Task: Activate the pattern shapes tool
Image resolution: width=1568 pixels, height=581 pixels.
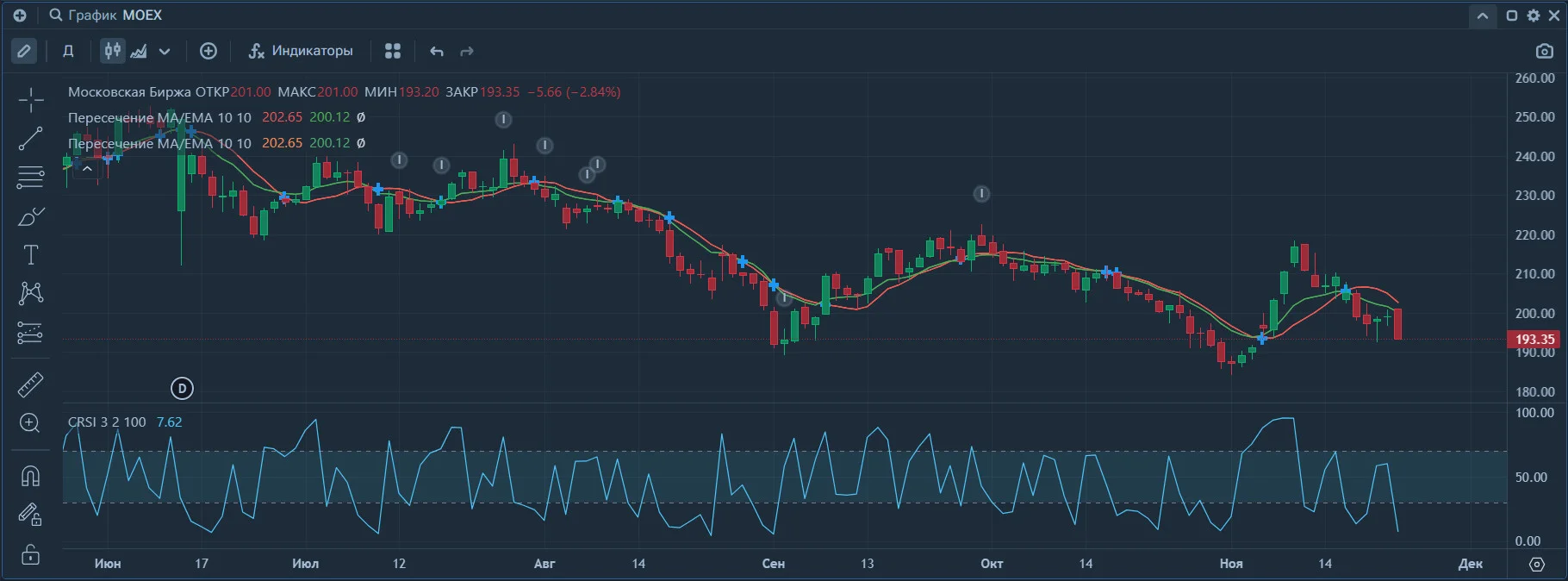Action: tap(31, 293)
